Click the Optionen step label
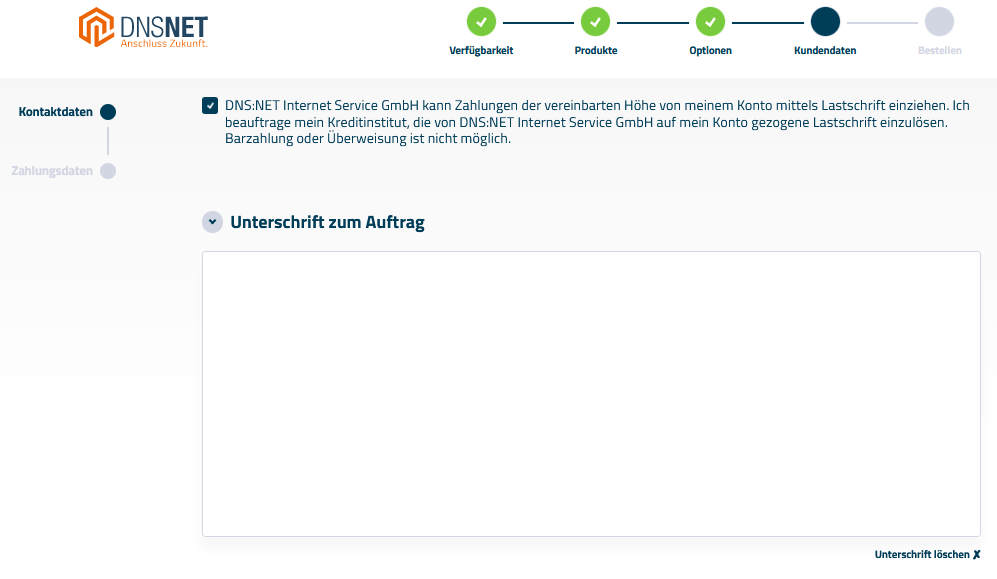This screenshot has height=579, width=997. tap(710, 50)
